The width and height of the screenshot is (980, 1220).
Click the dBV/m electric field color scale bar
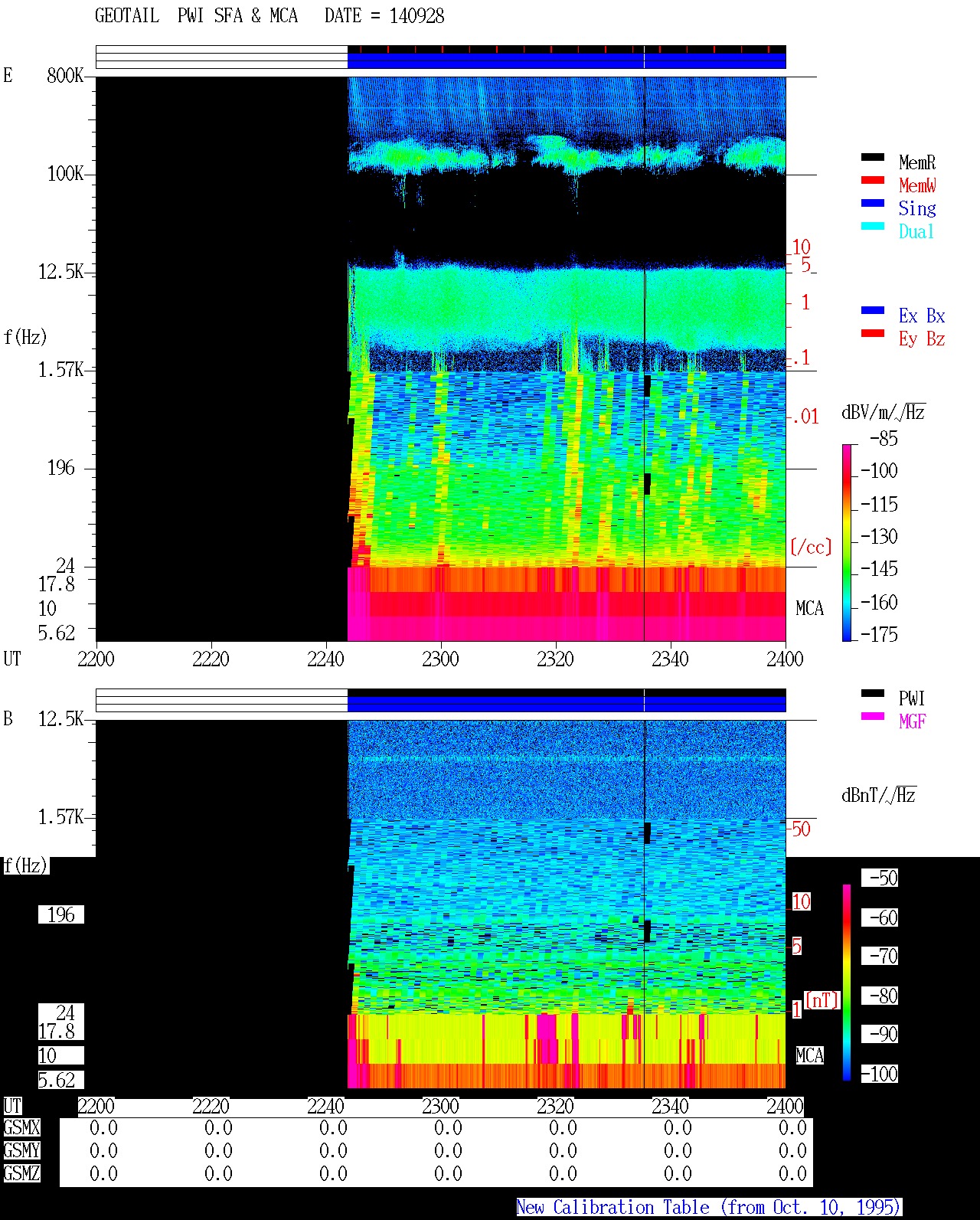(847, 542)
